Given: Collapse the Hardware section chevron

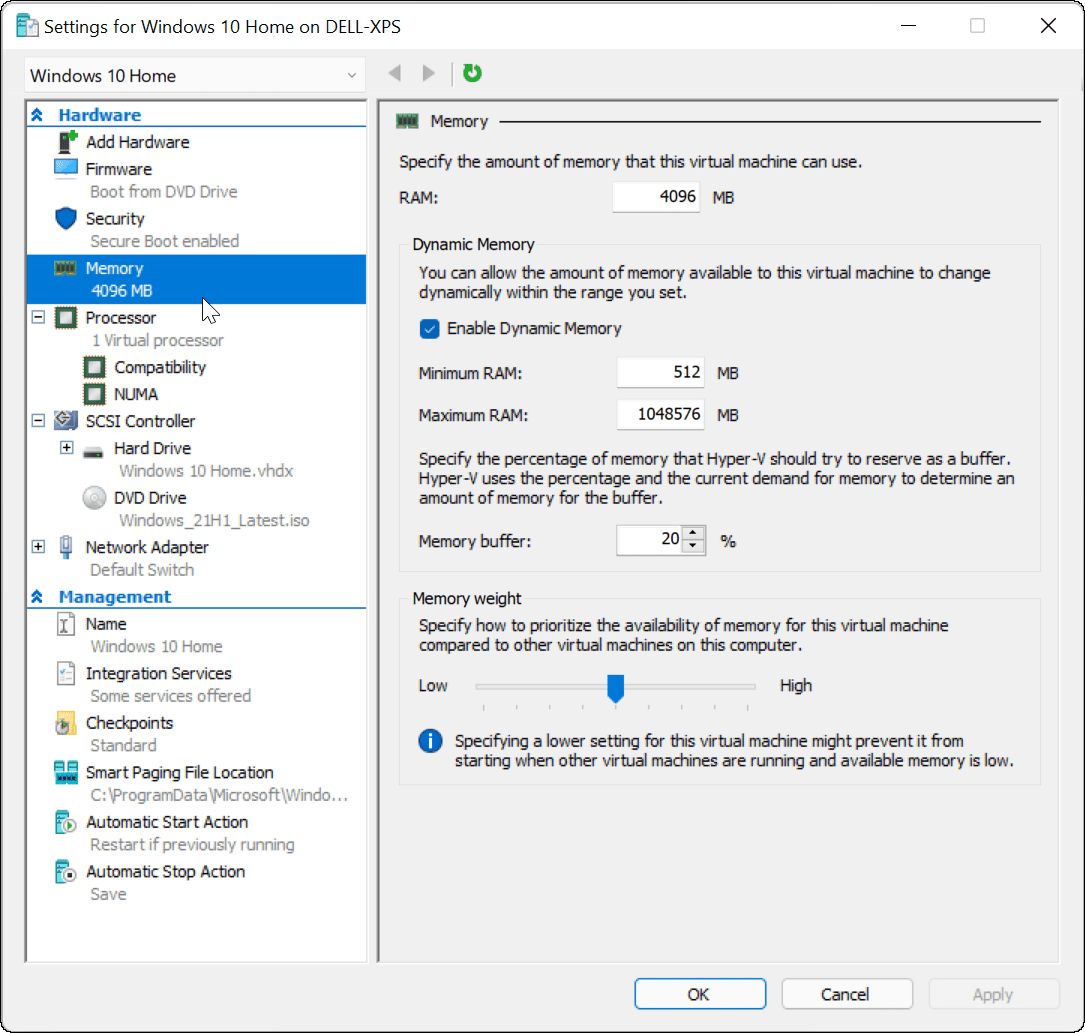Looking at the screenshot, I should pyautogui.click(x=37, y=114).
